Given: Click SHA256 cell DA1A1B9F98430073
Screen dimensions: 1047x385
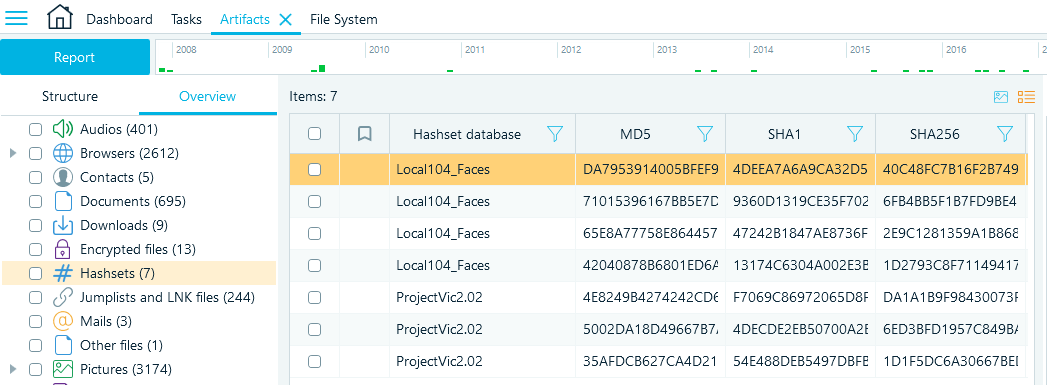Looking at the screenshot, I should [950, 298].
